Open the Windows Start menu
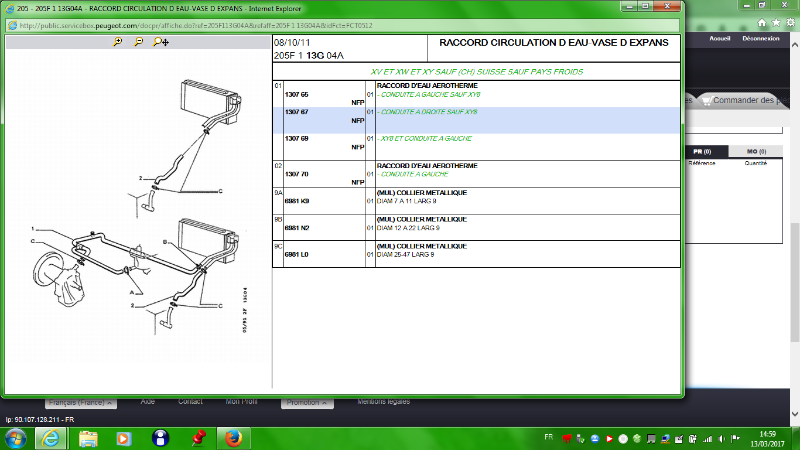800x450 pixels. coord(16,439)
